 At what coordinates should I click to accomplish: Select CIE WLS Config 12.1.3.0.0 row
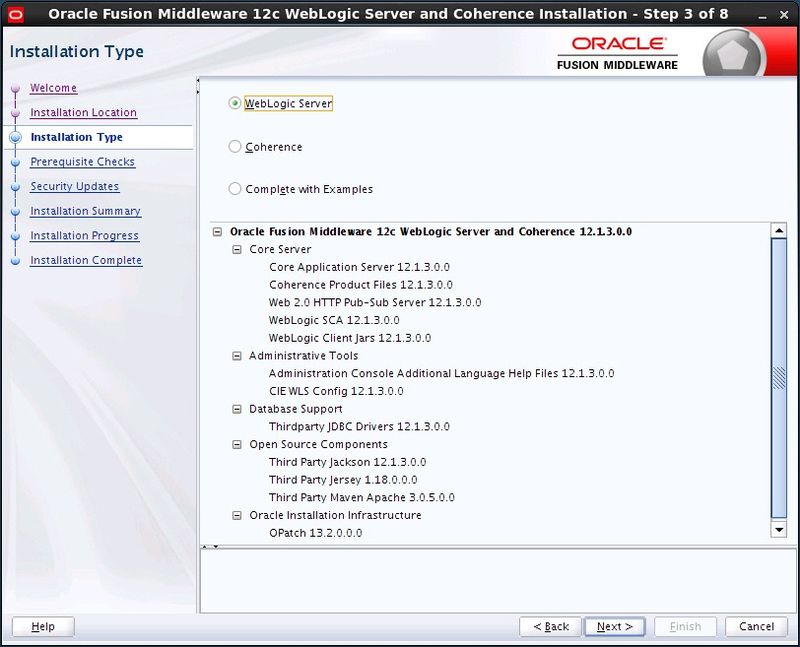click(336, 391)
